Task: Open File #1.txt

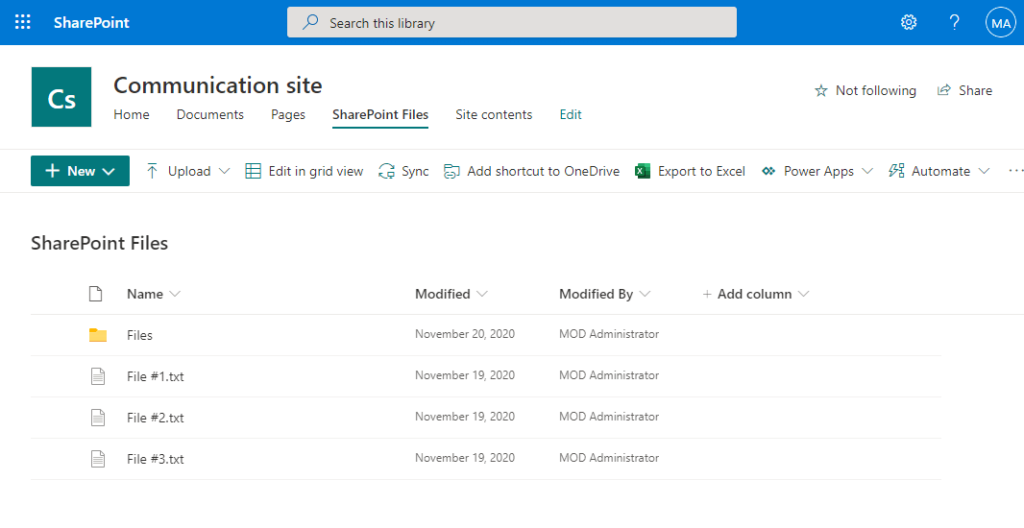Action: click(x=155, y=376)
